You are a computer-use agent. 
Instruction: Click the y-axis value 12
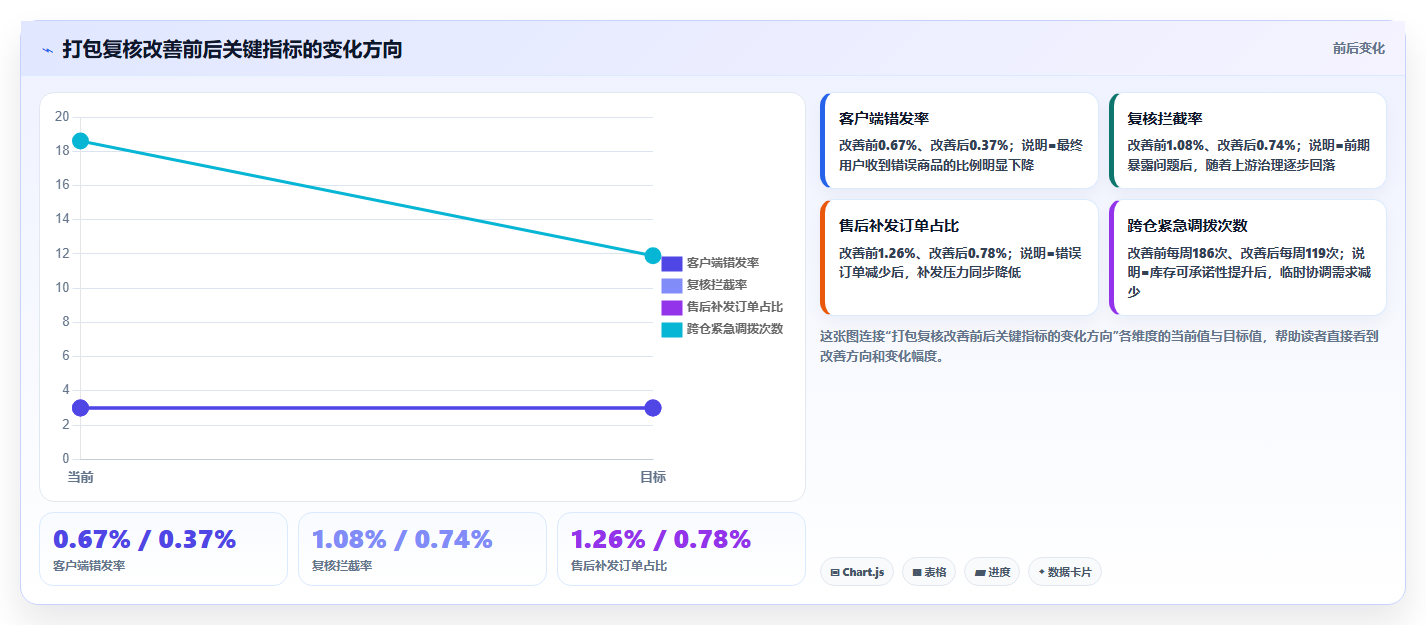pyautogui.click(x=62, y=253)
